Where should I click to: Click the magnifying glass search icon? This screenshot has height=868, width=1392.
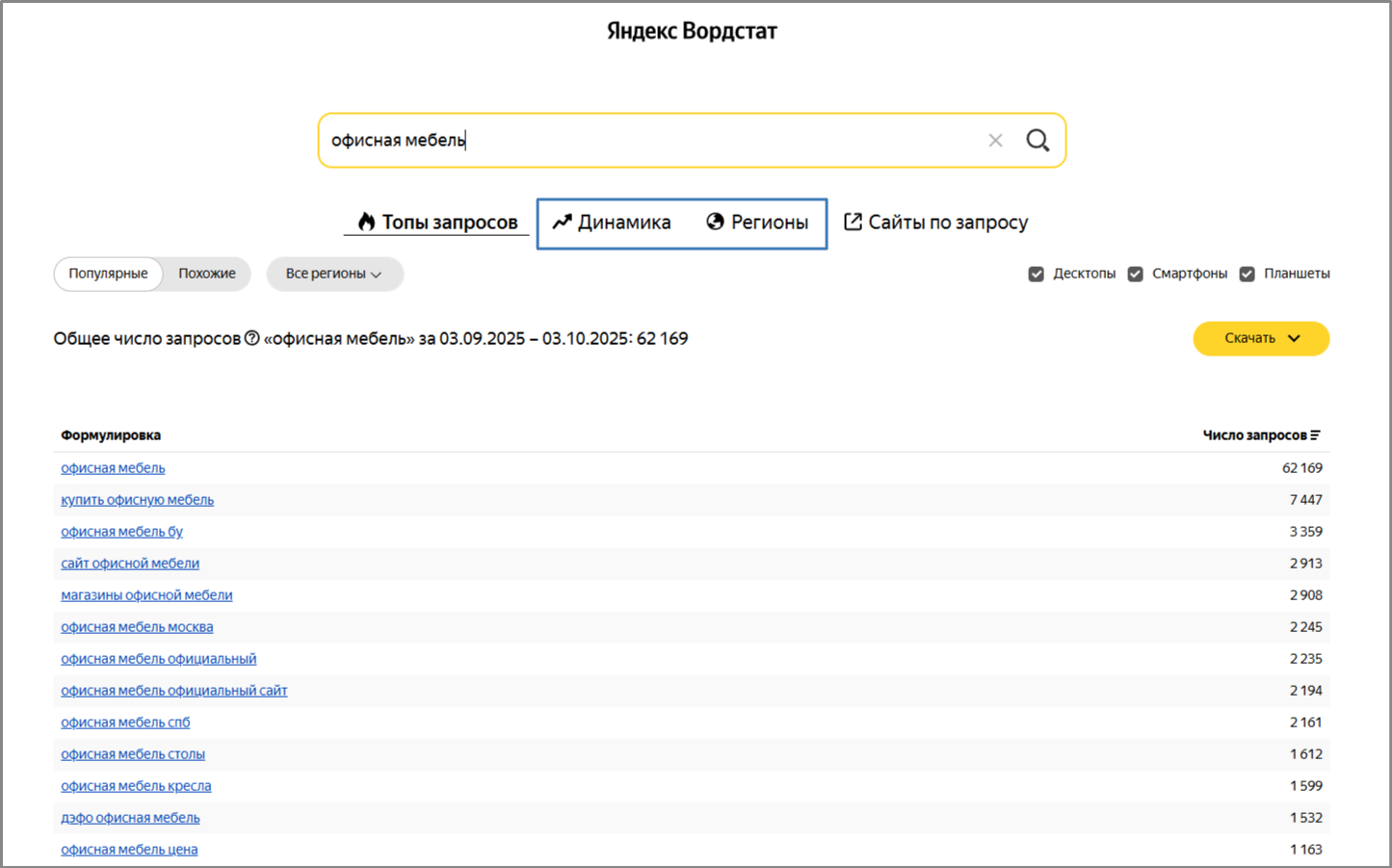click(x=1037, y=141)
